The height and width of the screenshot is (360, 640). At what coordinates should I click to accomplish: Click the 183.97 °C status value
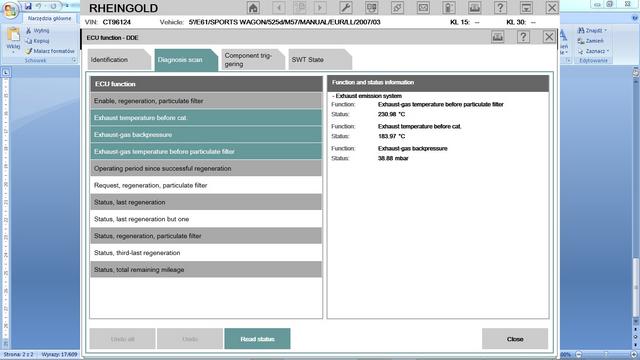click(x=391, y=136)
